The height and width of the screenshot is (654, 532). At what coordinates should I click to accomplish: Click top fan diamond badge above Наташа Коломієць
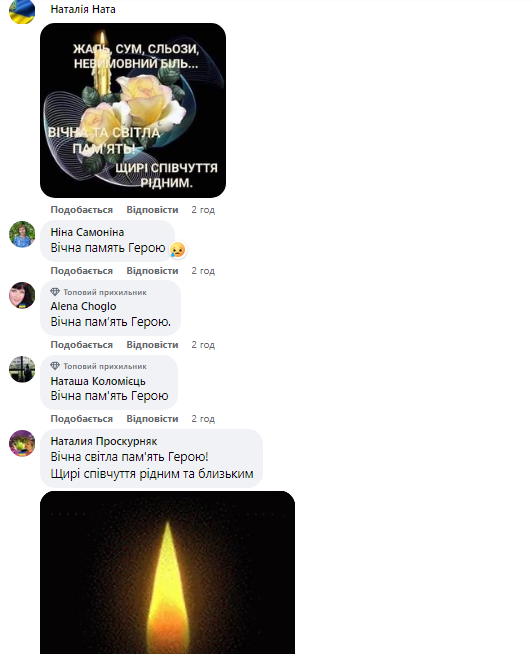pyautogui.click(x=55, y=366)
